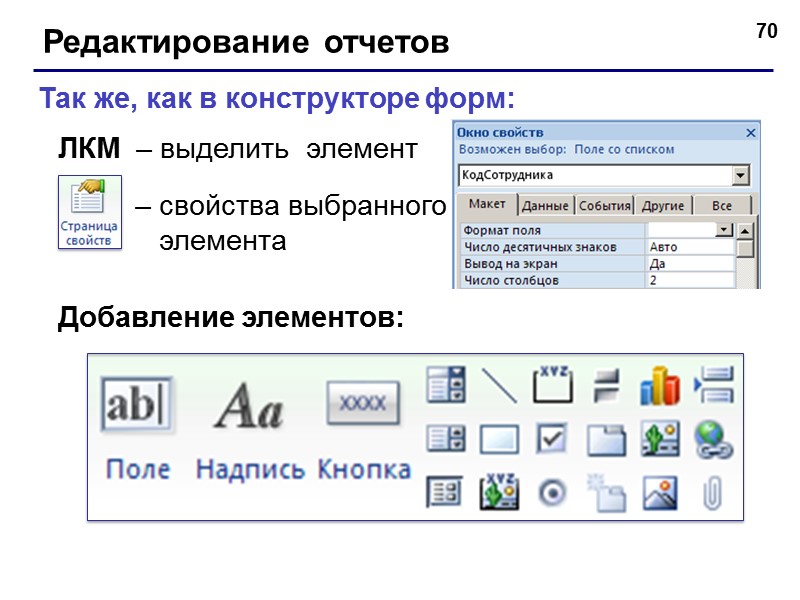Click the Поле со списком selection type text
This screenshot has height=600, width=800.
point(624,149)
